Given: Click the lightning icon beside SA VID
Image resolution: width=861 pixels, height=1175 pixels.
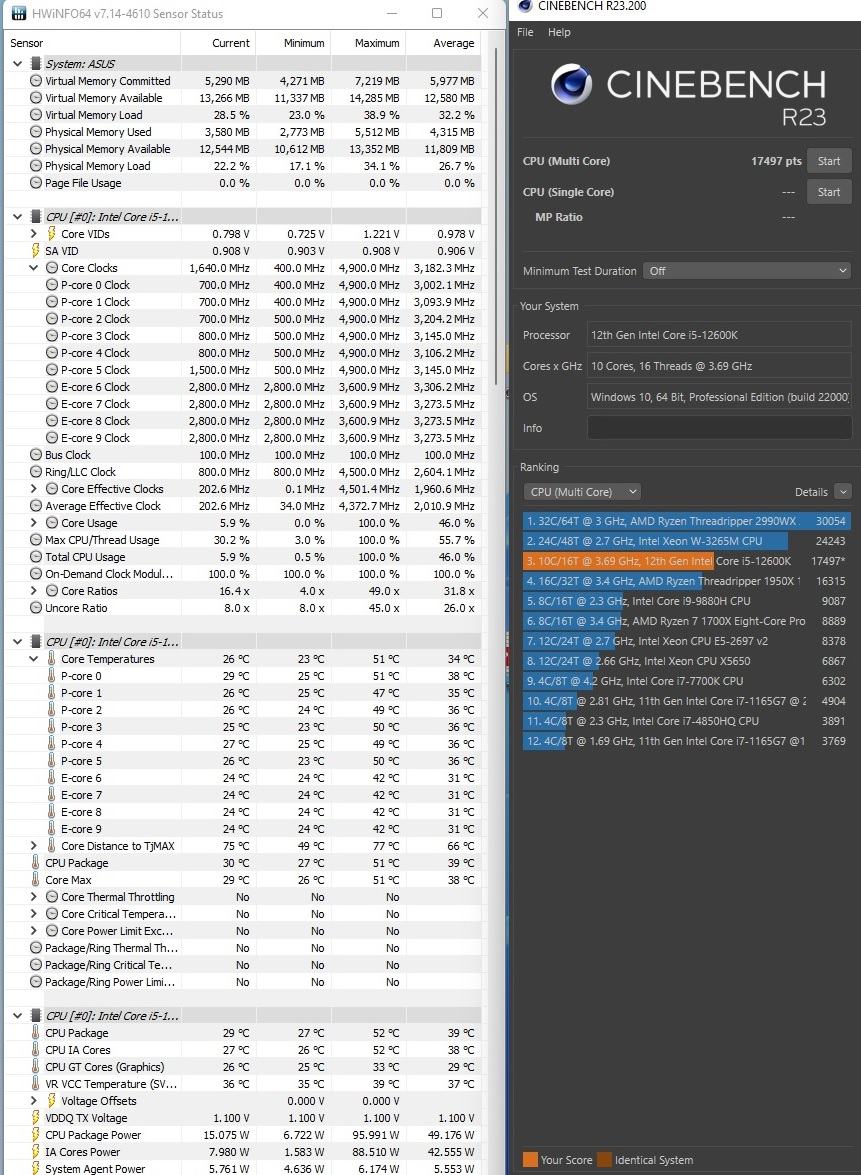Looking at the screenshot, I should 35,251.
